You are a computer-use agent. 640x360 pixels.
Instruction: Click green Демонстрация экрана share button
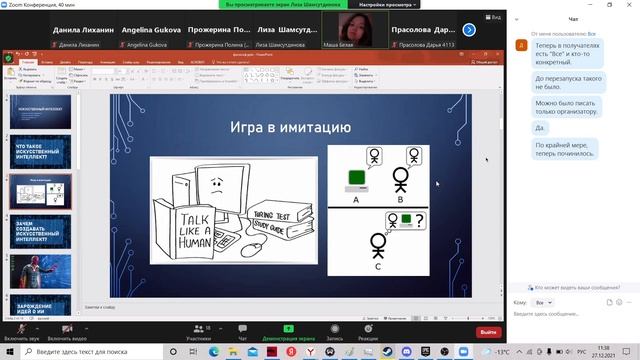(x=288, y=332)
